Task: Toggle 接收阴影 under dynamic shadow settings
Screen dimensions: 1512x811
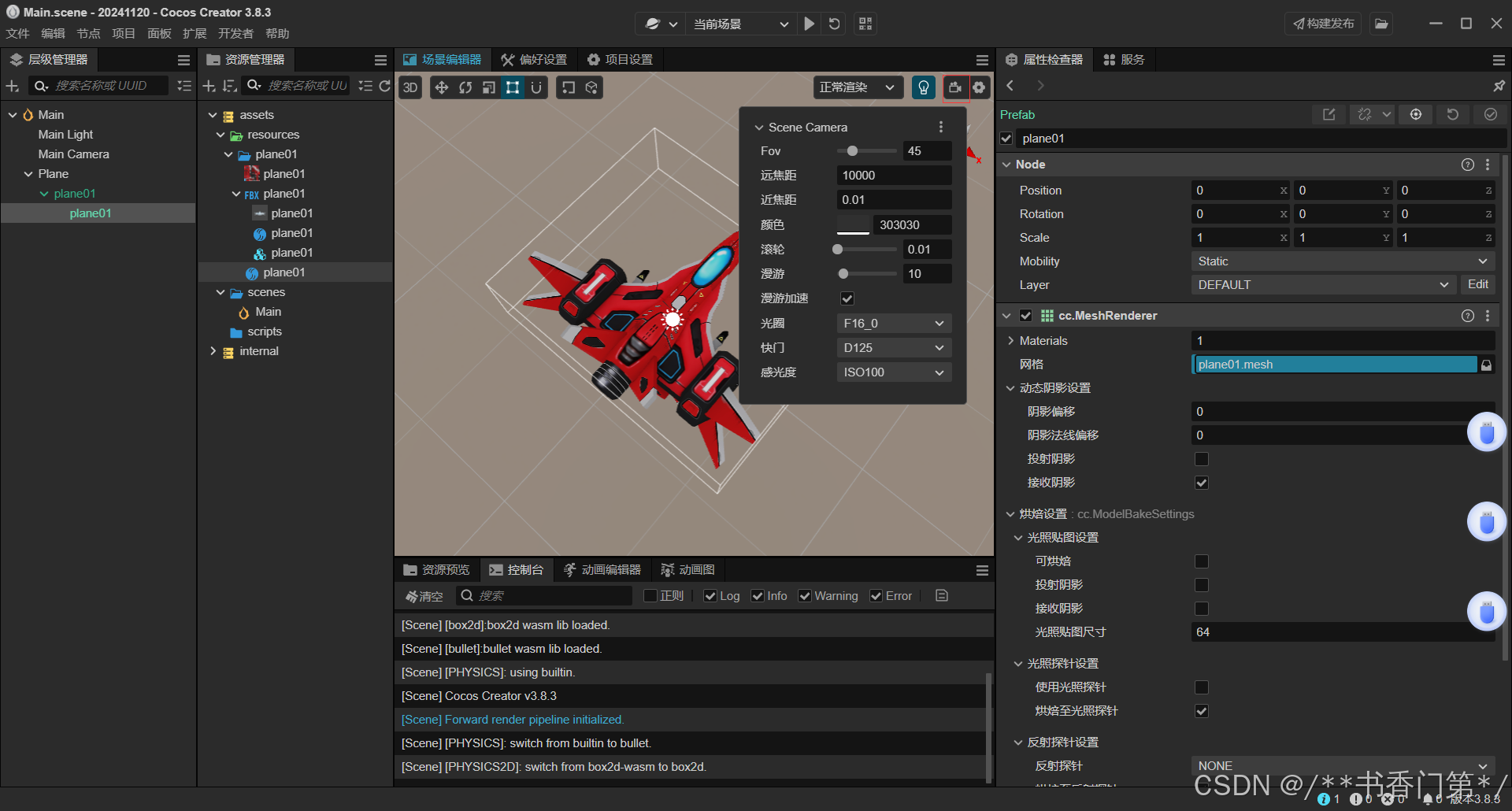Action: [1202, 483]
